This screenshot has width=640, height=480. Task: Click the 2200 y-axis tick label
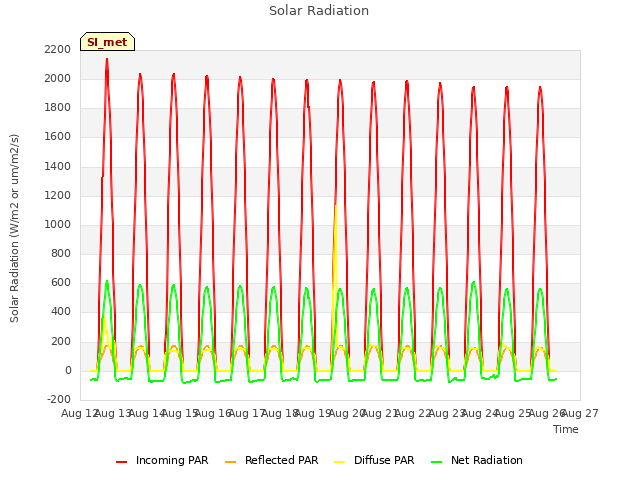[x=58, y=49]
